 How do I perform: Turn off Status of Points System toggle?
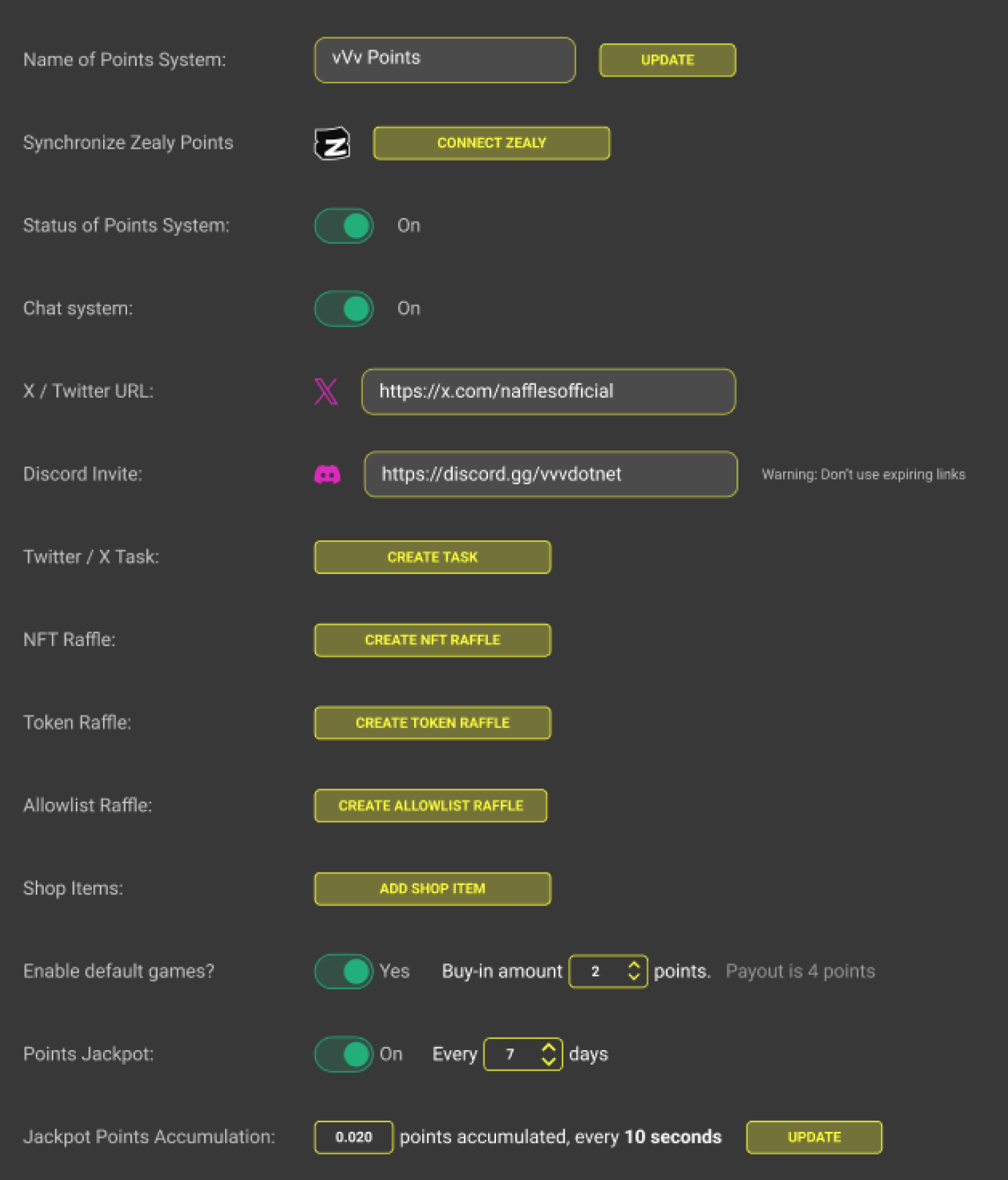(344, 226)
